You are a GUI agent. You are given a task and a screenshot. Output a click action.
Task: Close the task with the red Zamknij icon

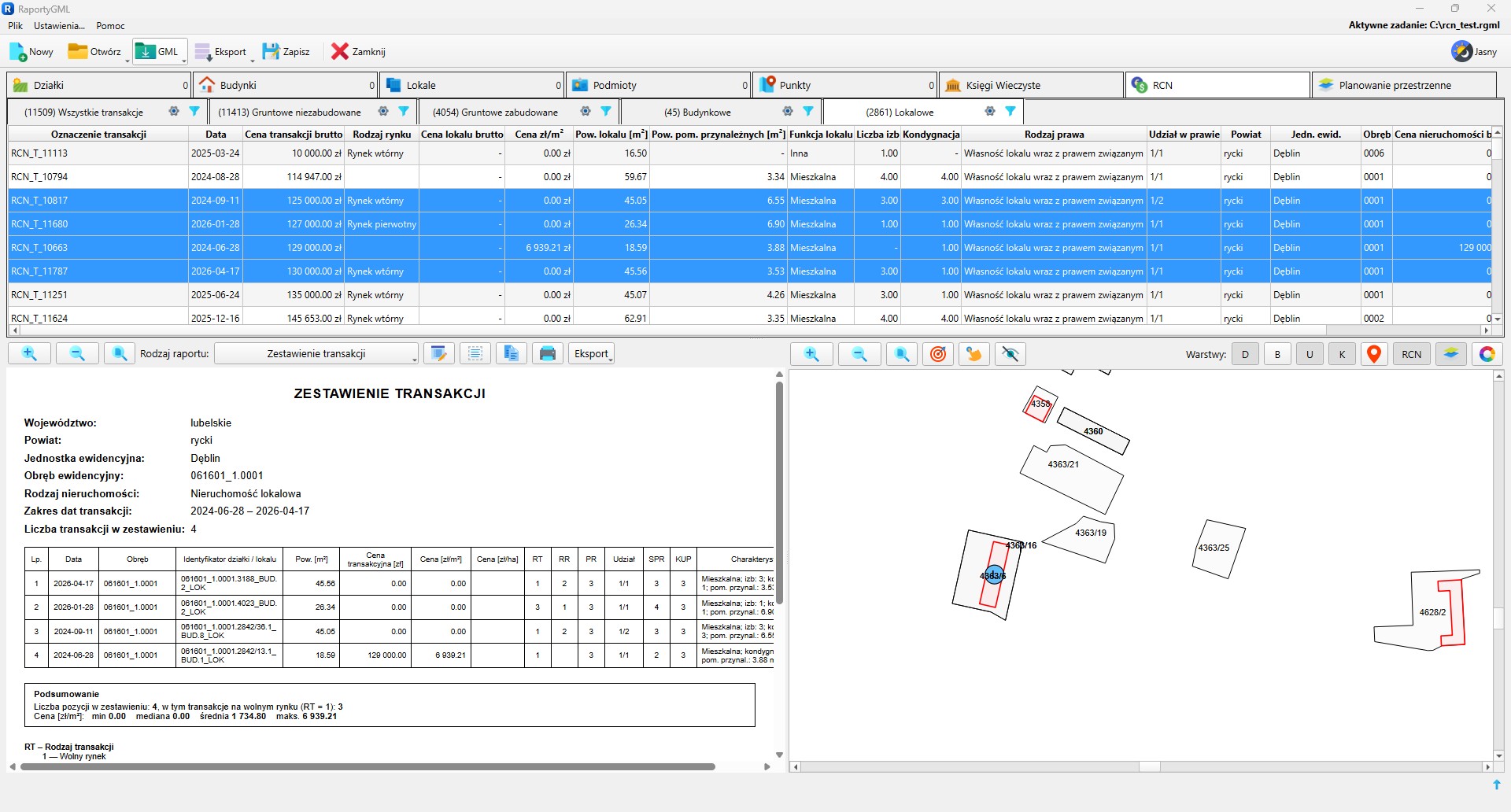click(x=358, y=52)
